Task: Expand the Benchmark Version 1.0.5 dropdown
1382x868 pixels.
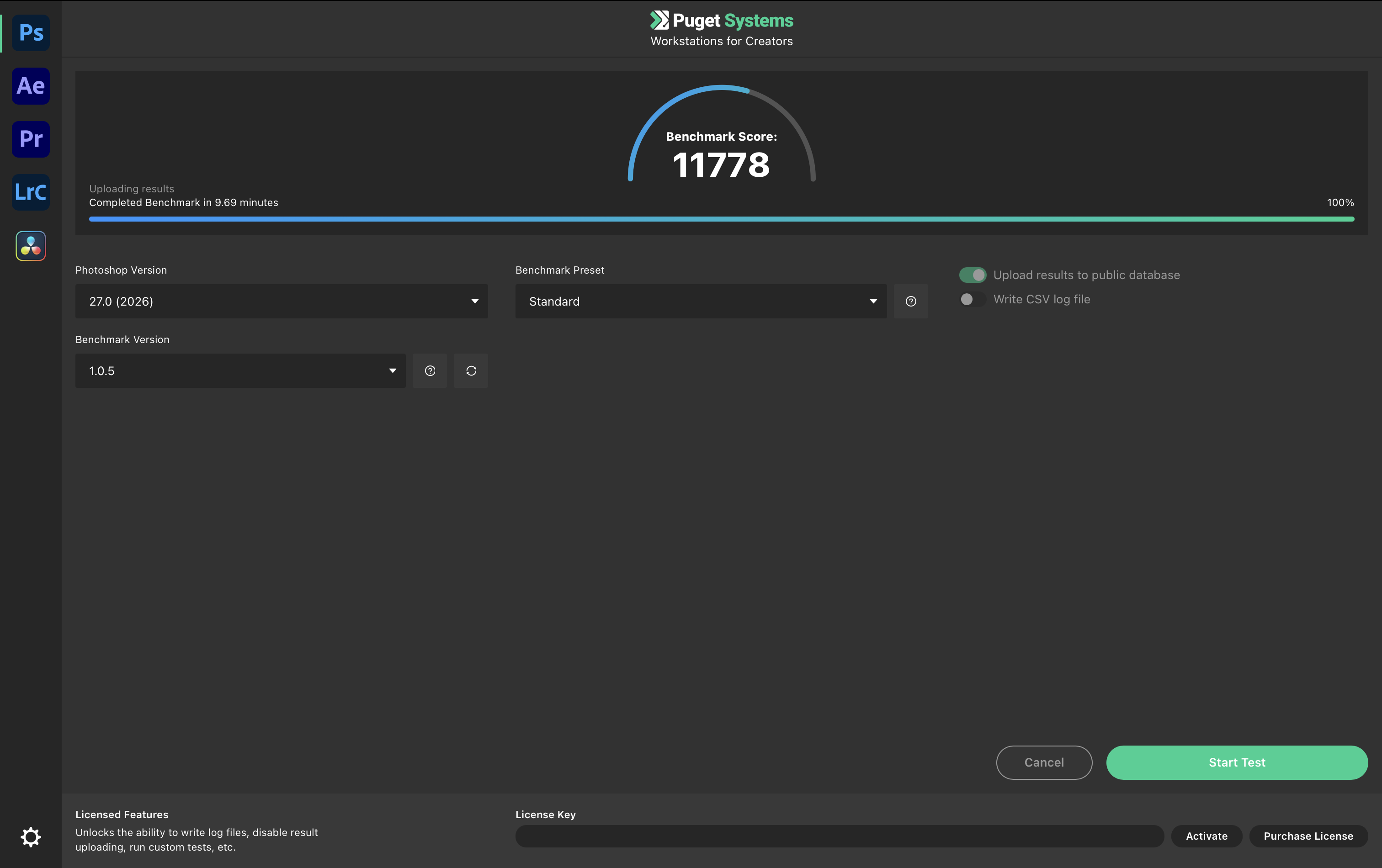Action: [240, 370]
